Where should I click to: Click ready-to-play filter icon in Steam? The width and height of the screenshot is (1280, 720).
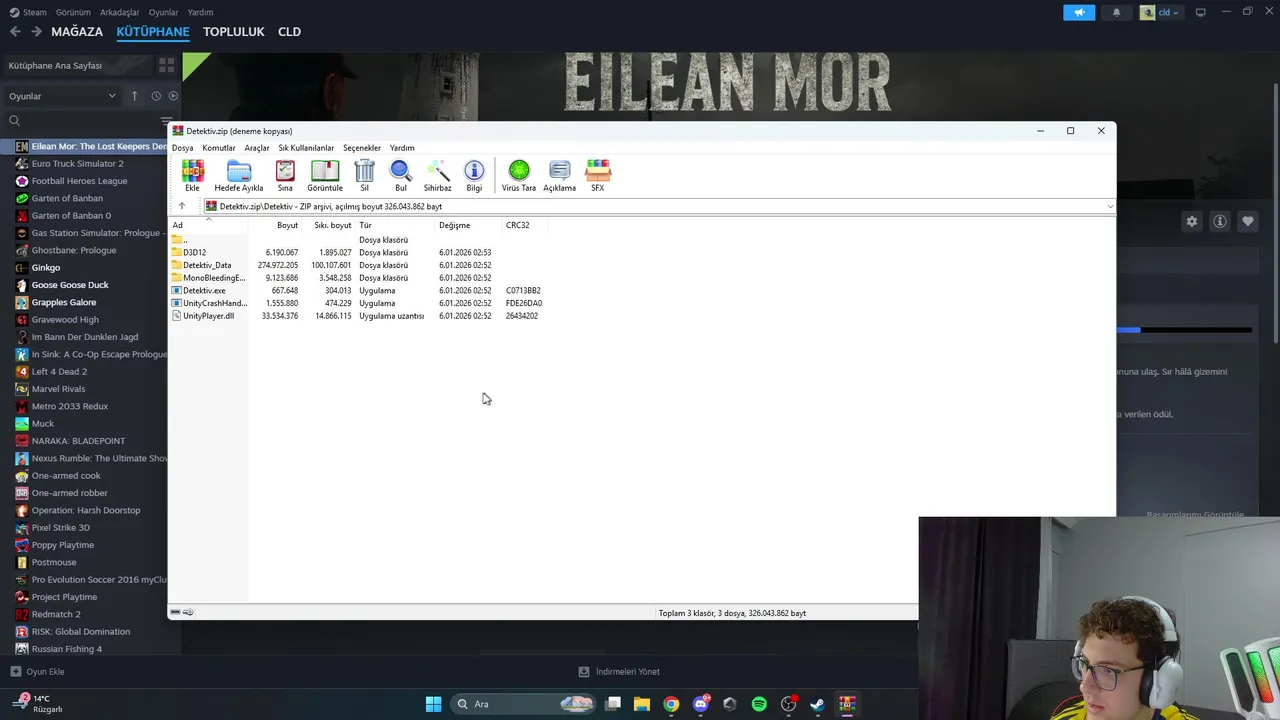click(x=173, y=96)
